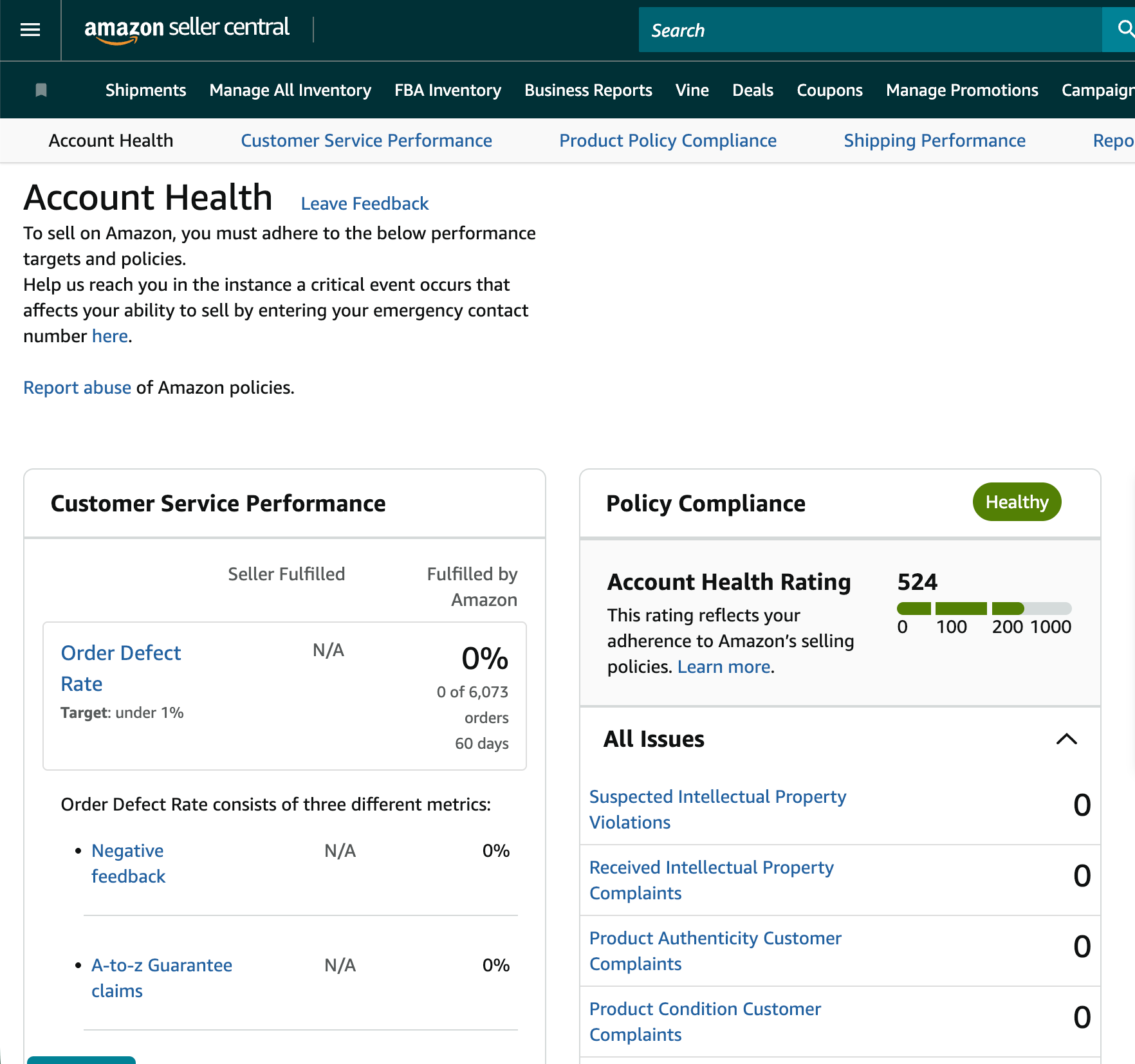Open the hamburger navigation menu
This screenshot has height=1064, width=1135.
[30, 30]
